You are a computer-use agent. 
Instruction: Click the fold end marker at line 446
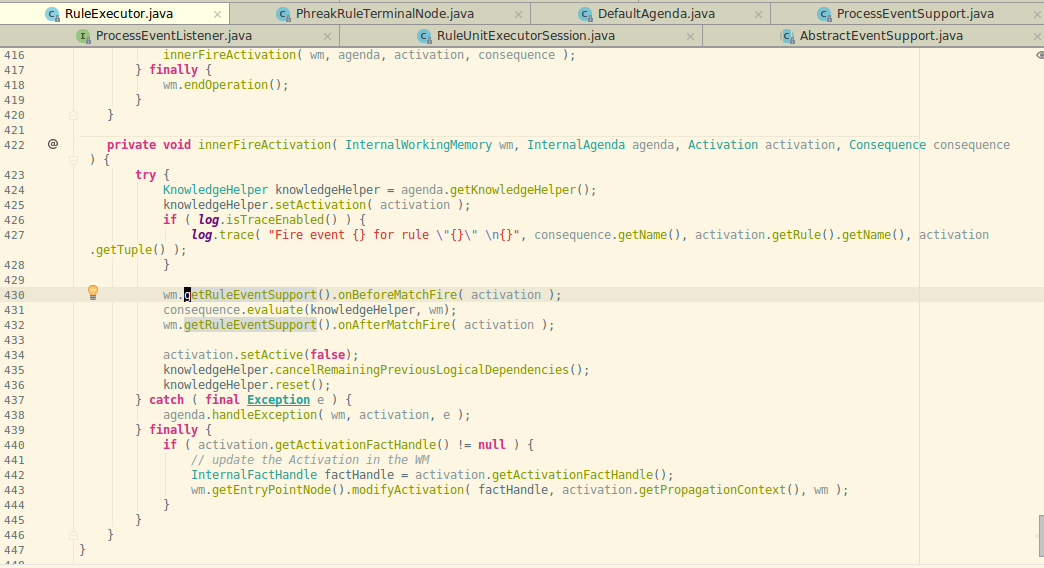click(73, 535)
